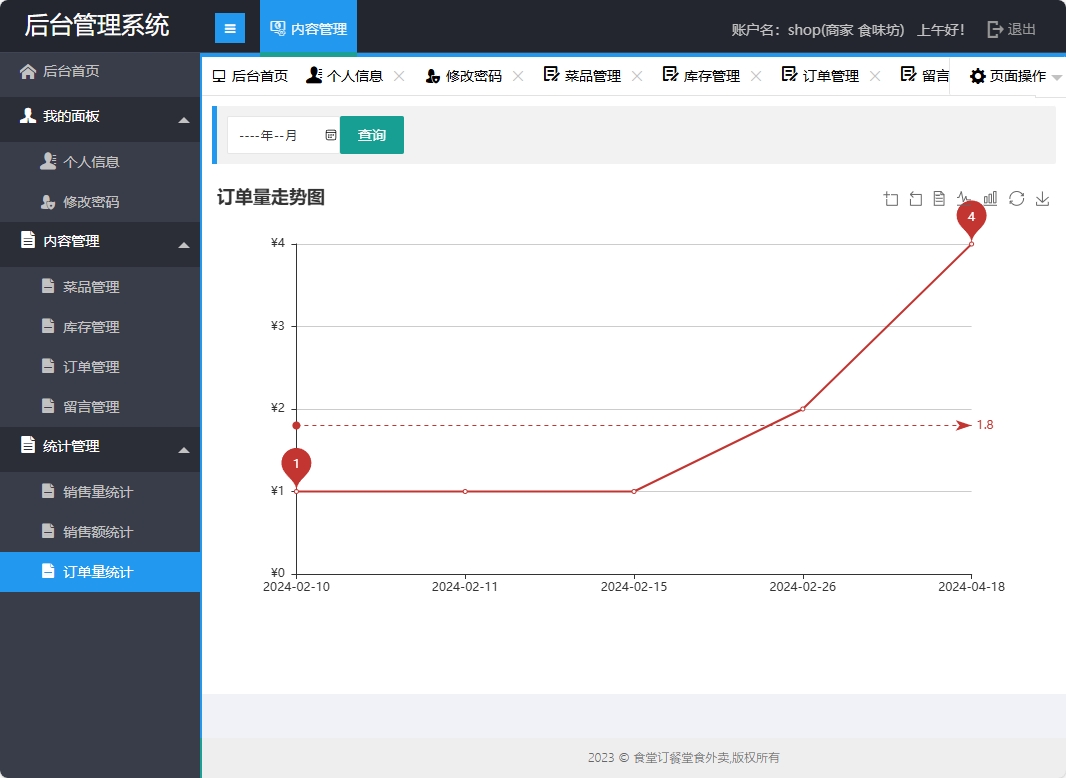Switch to the 菜品管理 tab
This screenshot has height=778, width=1066.
(592, 76)
